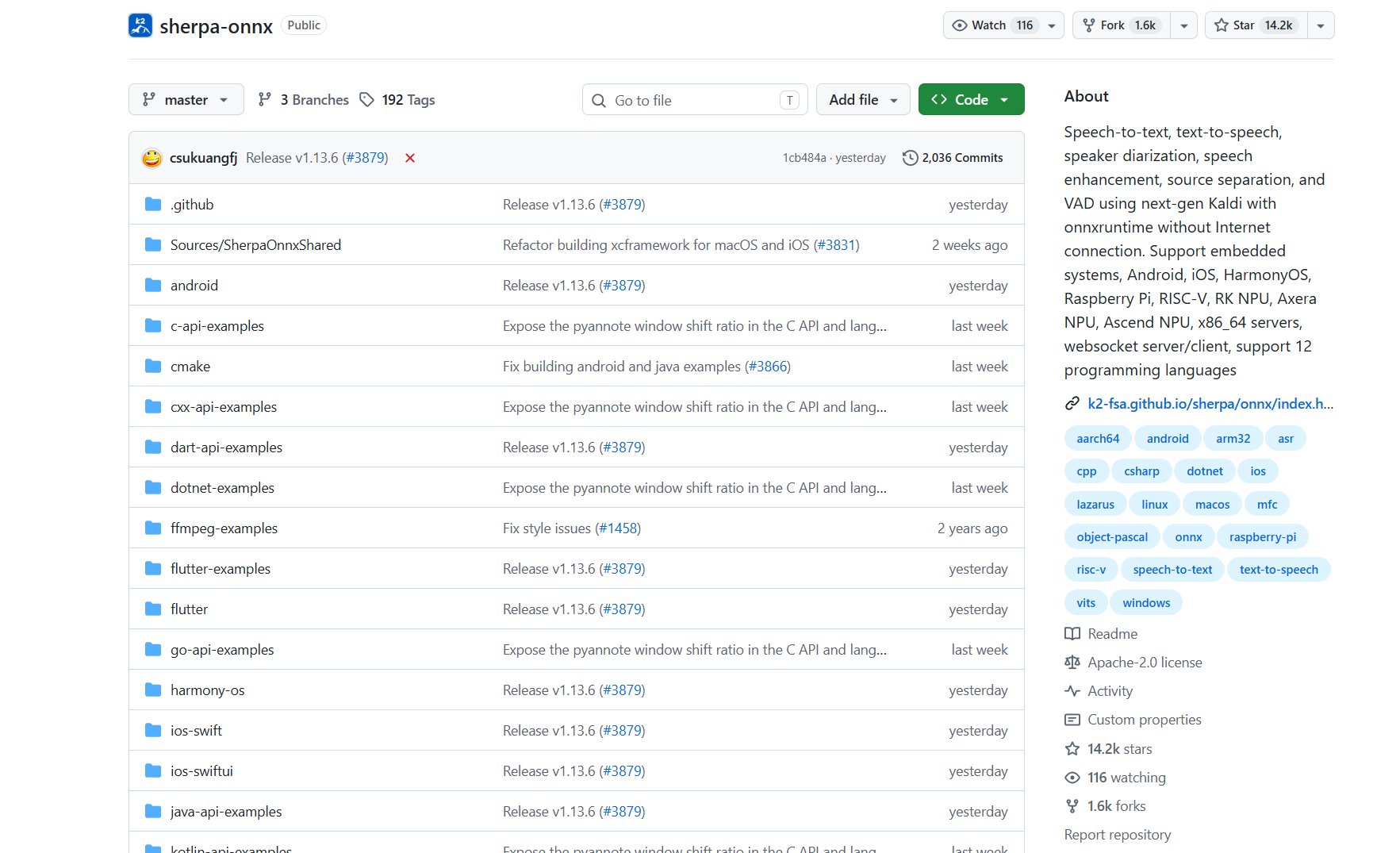Open the k2-fsa.github.io documentation link
This screenshot has width=1400, height=853.
pyautogui.click(x=1210, y=404)
